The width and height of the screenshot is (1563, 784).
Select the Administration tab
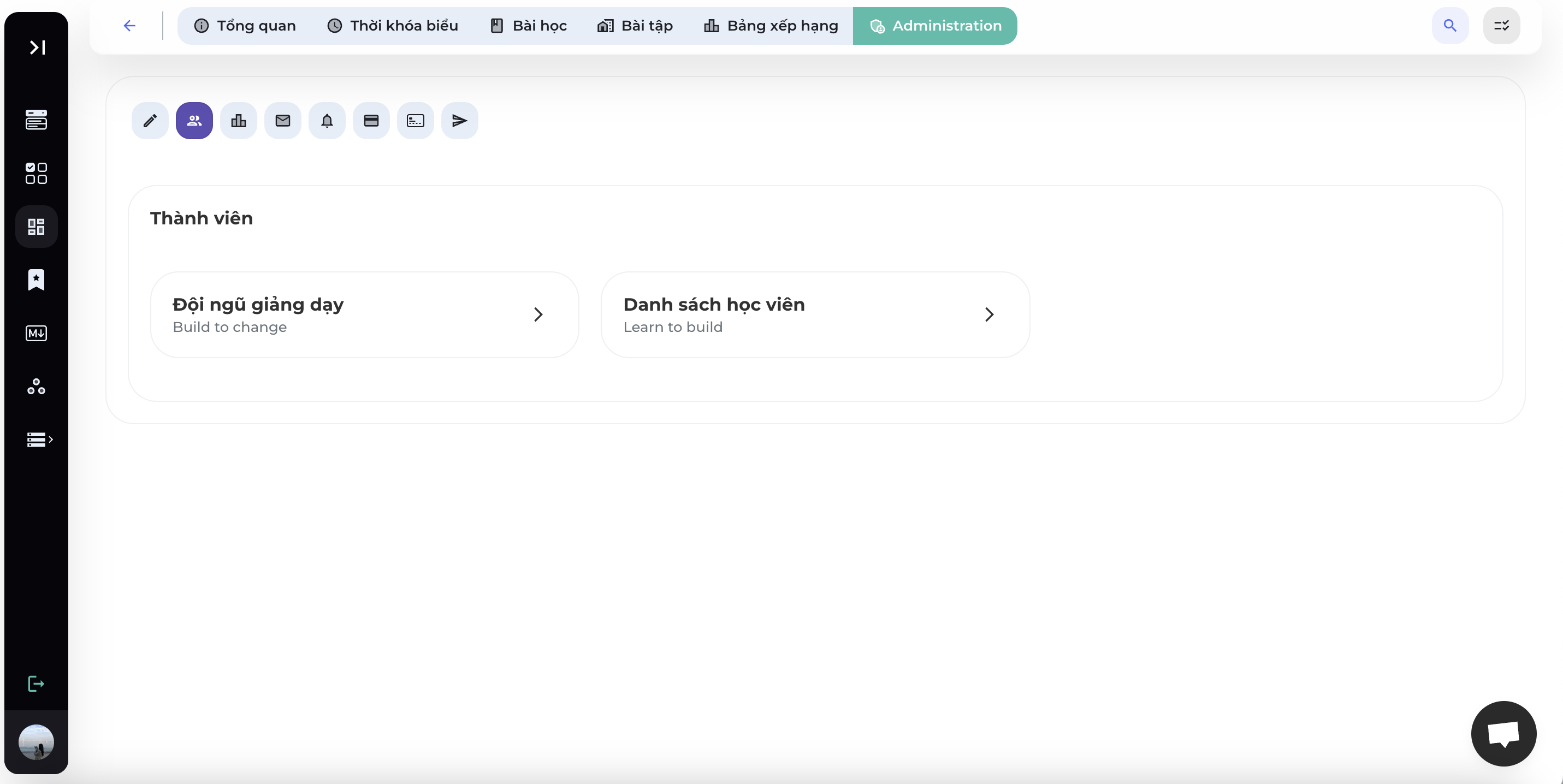(x=935, y=26)
